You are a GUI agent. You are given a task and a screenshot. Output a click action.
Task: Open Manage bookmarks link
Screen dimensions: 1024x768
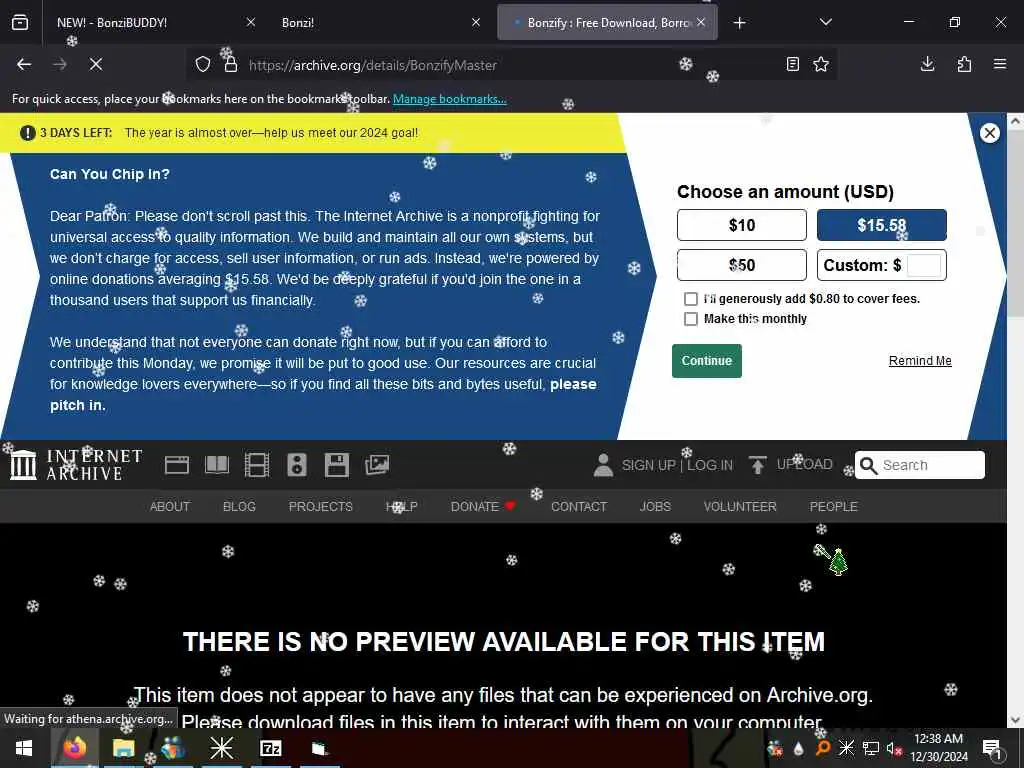coord(449,99)
